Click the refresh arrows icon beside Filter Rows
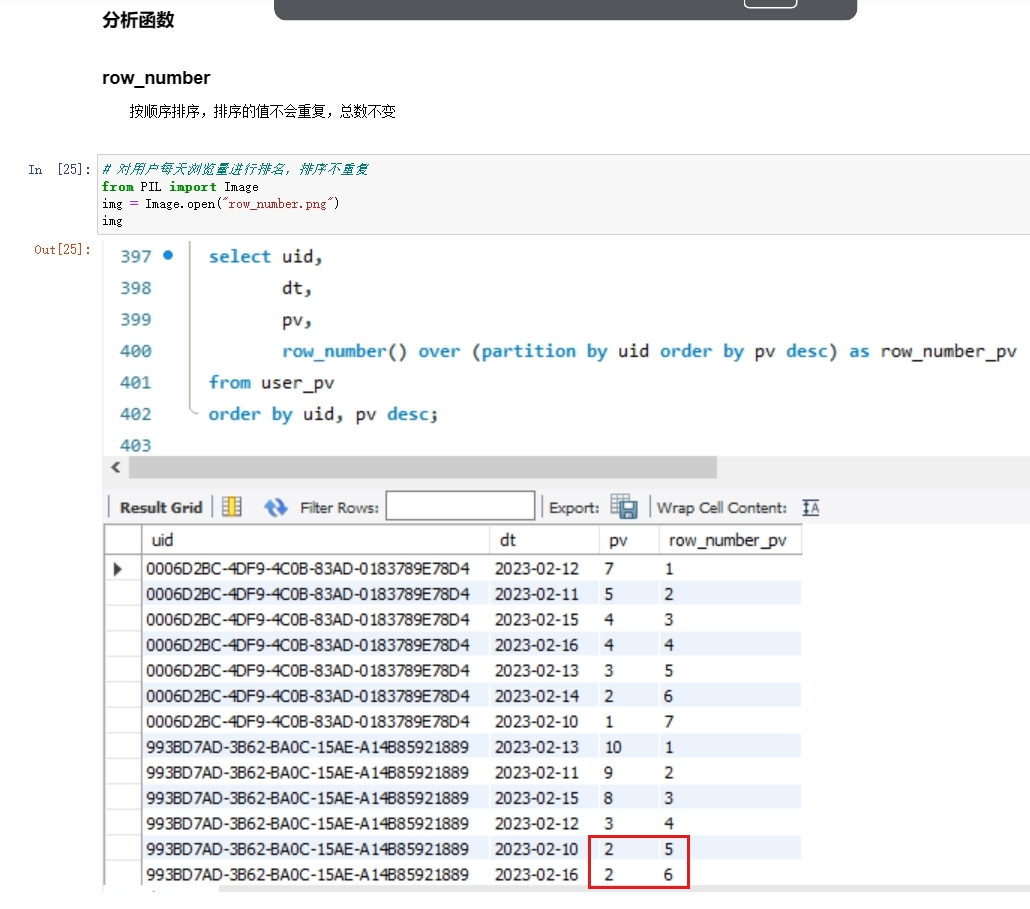The width and height of the screenshot is (1030, 909). (x=275, y=507)
